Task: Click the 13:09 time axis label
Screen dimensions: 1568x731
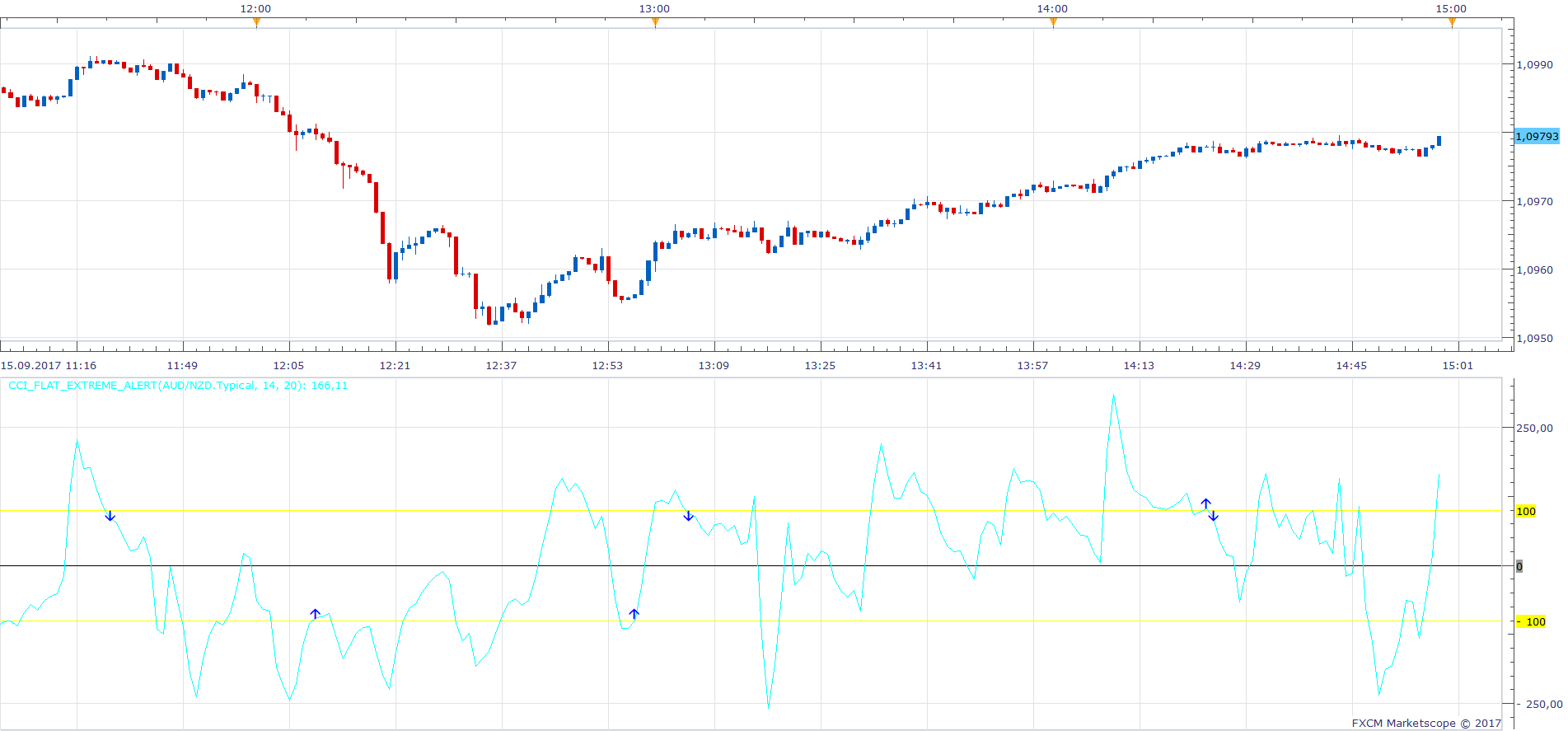Action: coord(714,365)
